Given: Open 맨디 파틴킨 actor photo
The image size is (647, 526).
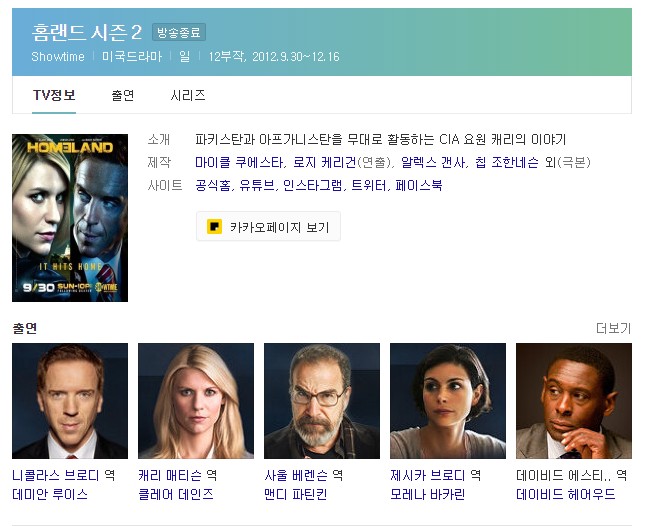Looking at the screenshot, I should pos(322,401).
